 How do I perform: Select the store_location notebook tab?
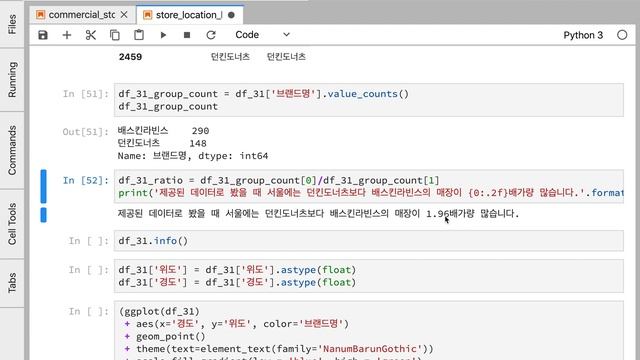pyautogui.click(x=189, y=15)
